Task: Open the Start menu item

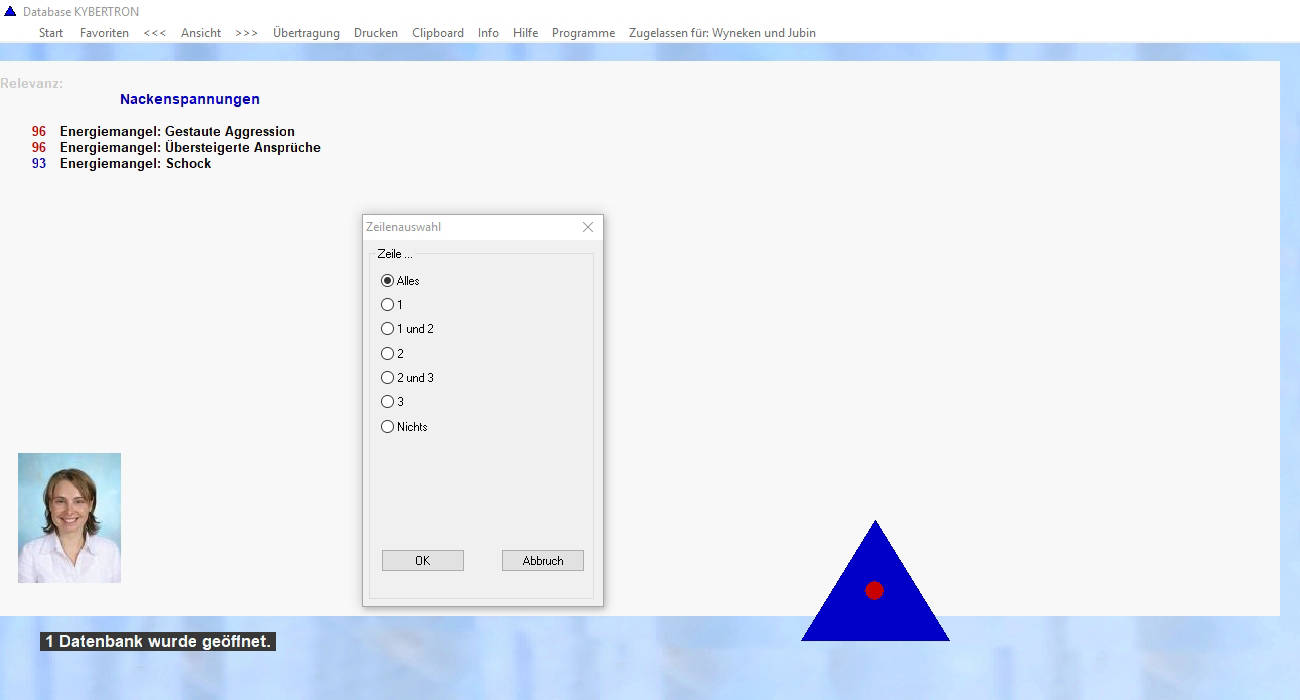Action: [x=51, y=33]
